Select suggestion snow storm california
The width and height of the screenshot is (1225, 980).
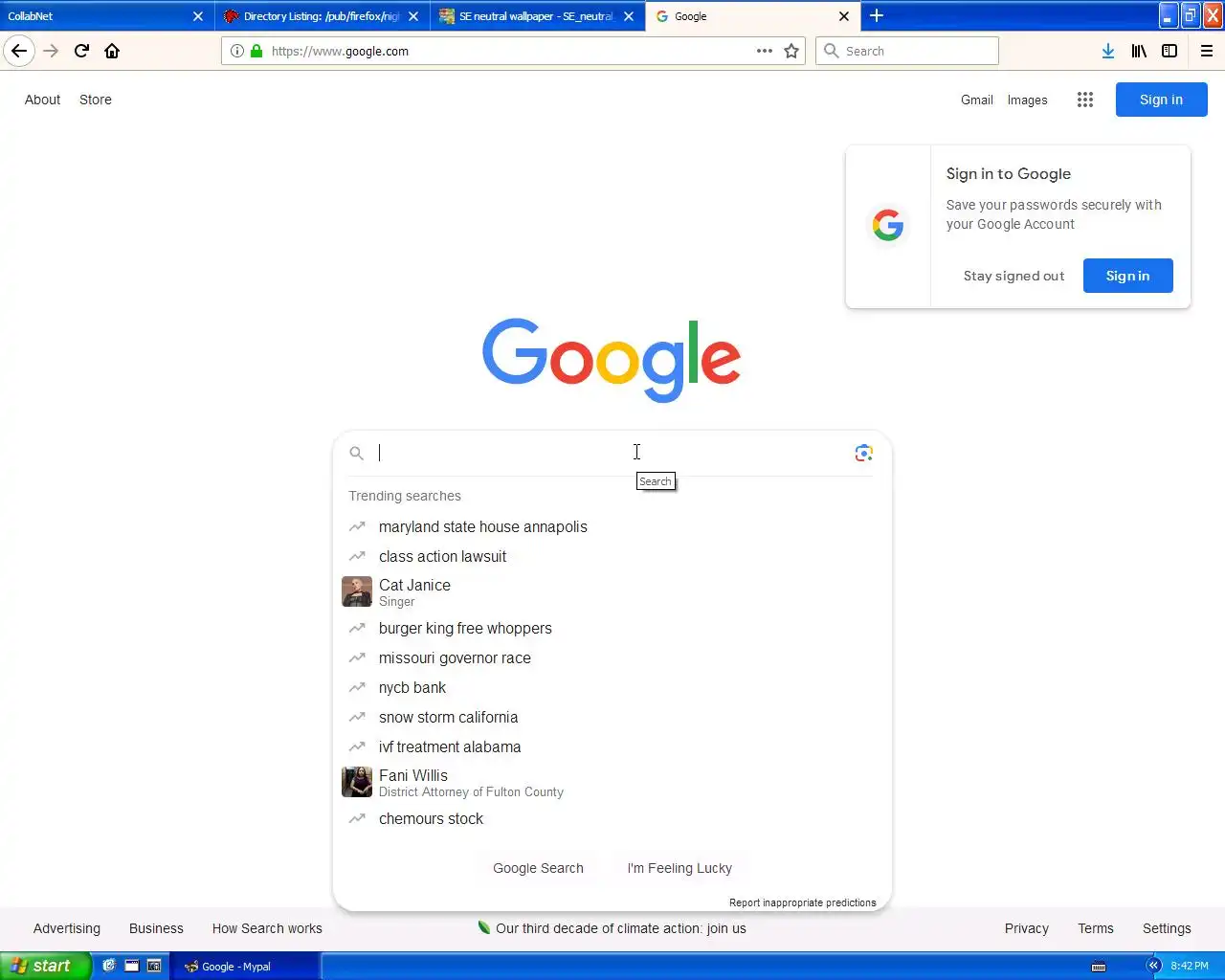tap(612, 717)
